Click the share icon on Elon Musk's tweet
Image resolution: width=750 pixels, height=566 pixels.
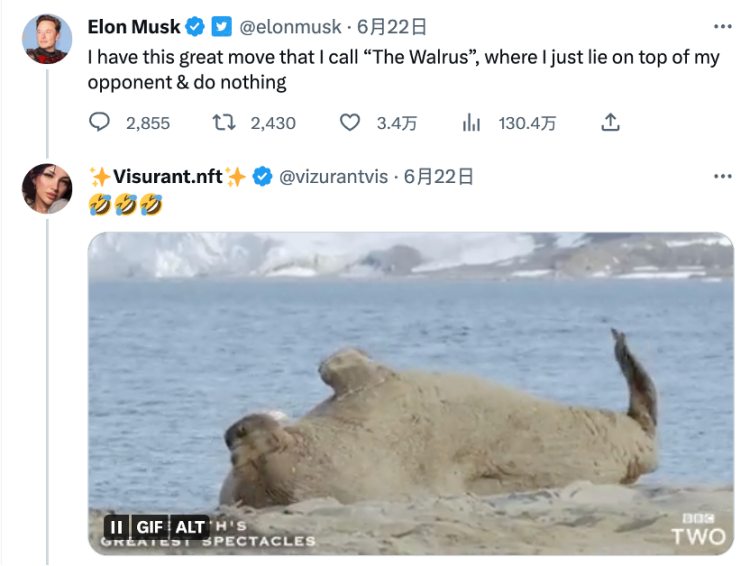(x=611, y=123)
